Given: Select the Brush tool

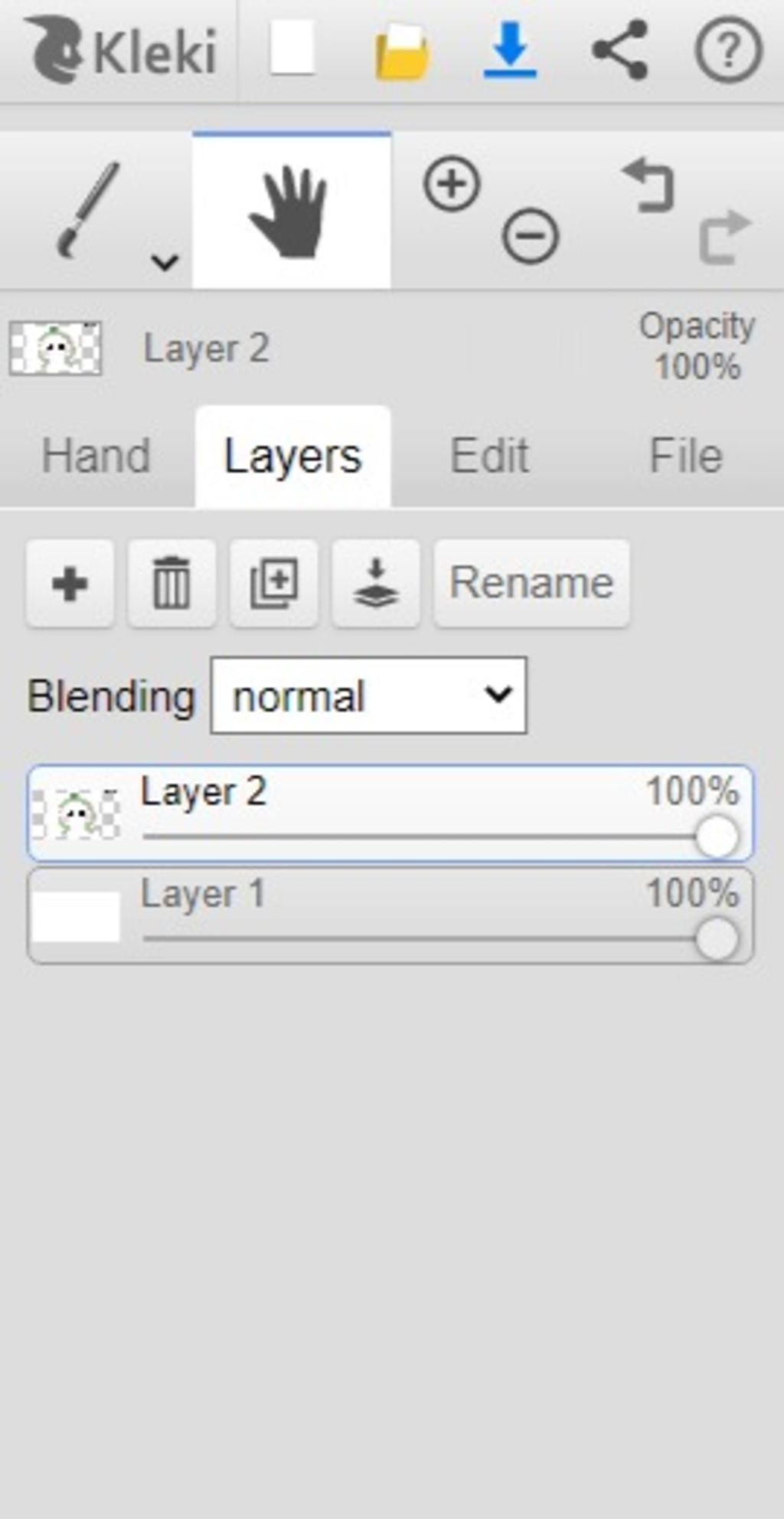Looking at the screenshot, I should pos(88,209).
